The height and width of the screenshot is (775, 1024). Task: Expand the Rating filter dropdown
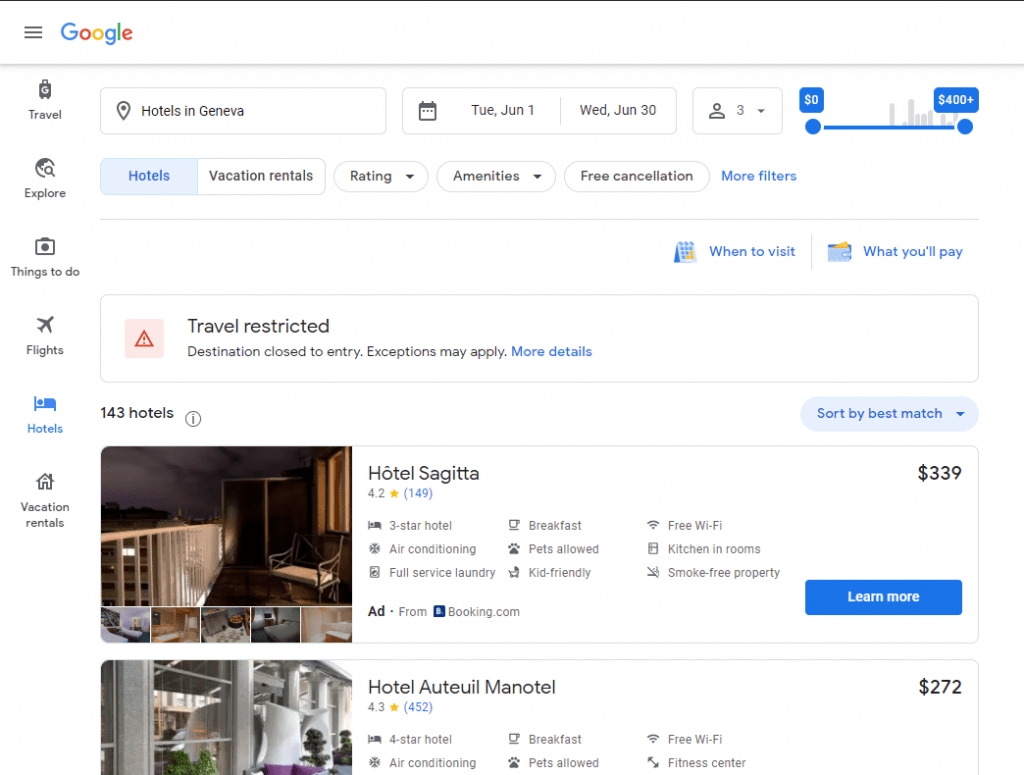381,176
